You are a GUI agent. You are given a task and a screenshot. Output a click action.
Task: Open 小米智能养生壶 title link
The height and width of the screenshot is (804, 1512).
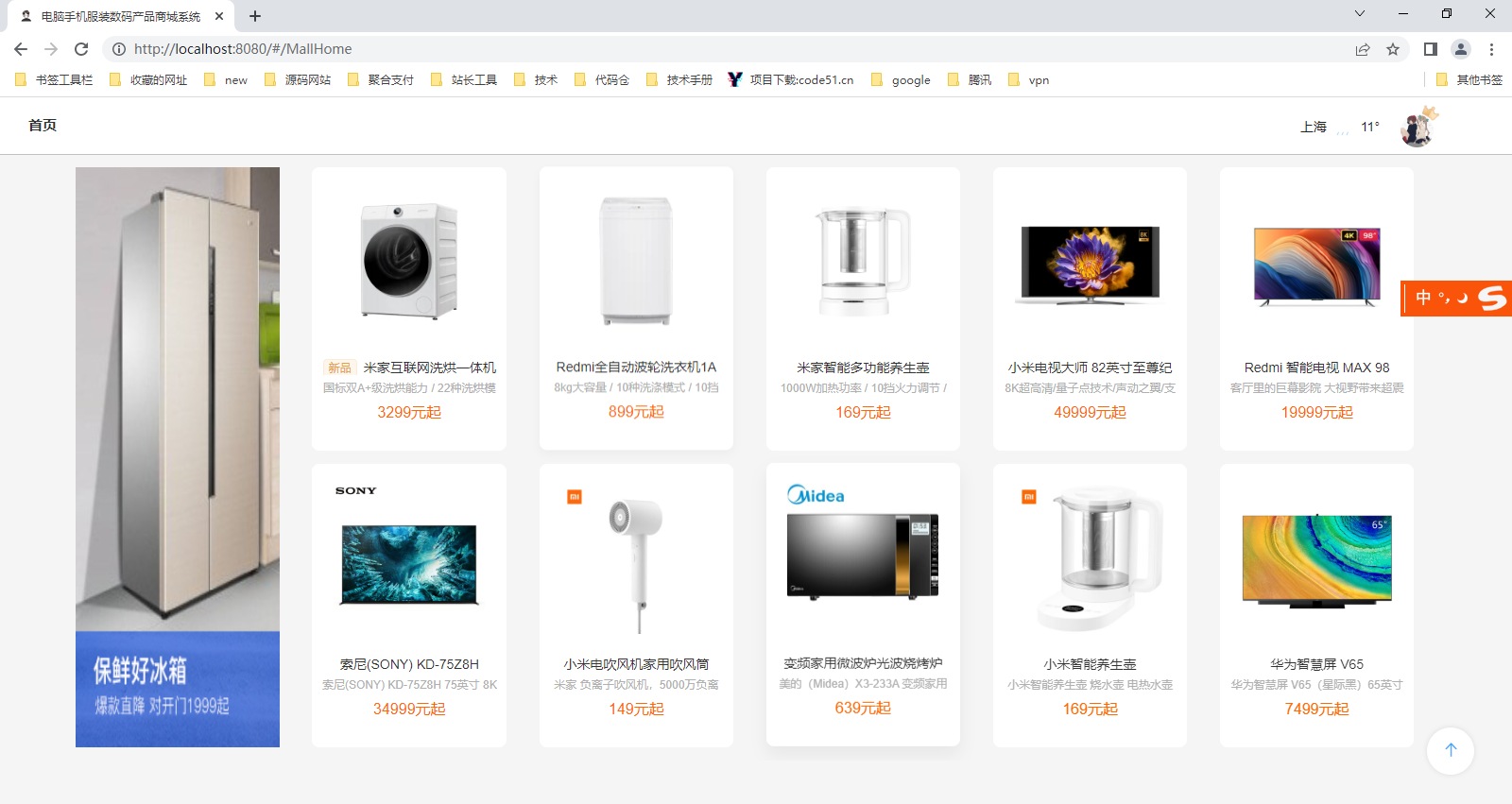(1090, 664)
